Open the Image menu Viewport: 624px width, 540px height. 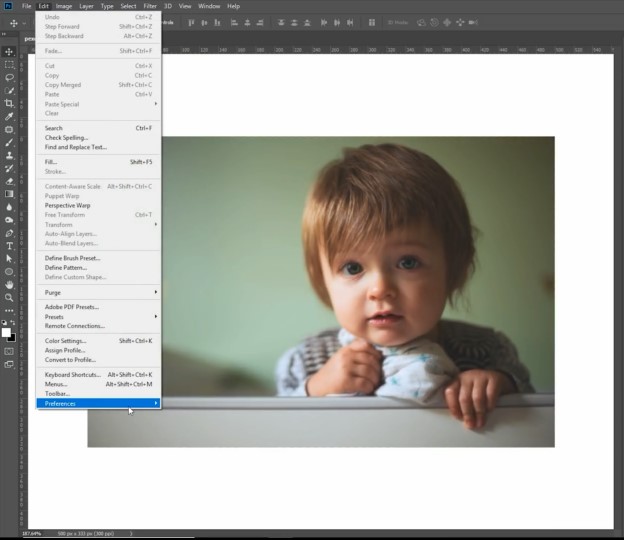tap(64, 6)
